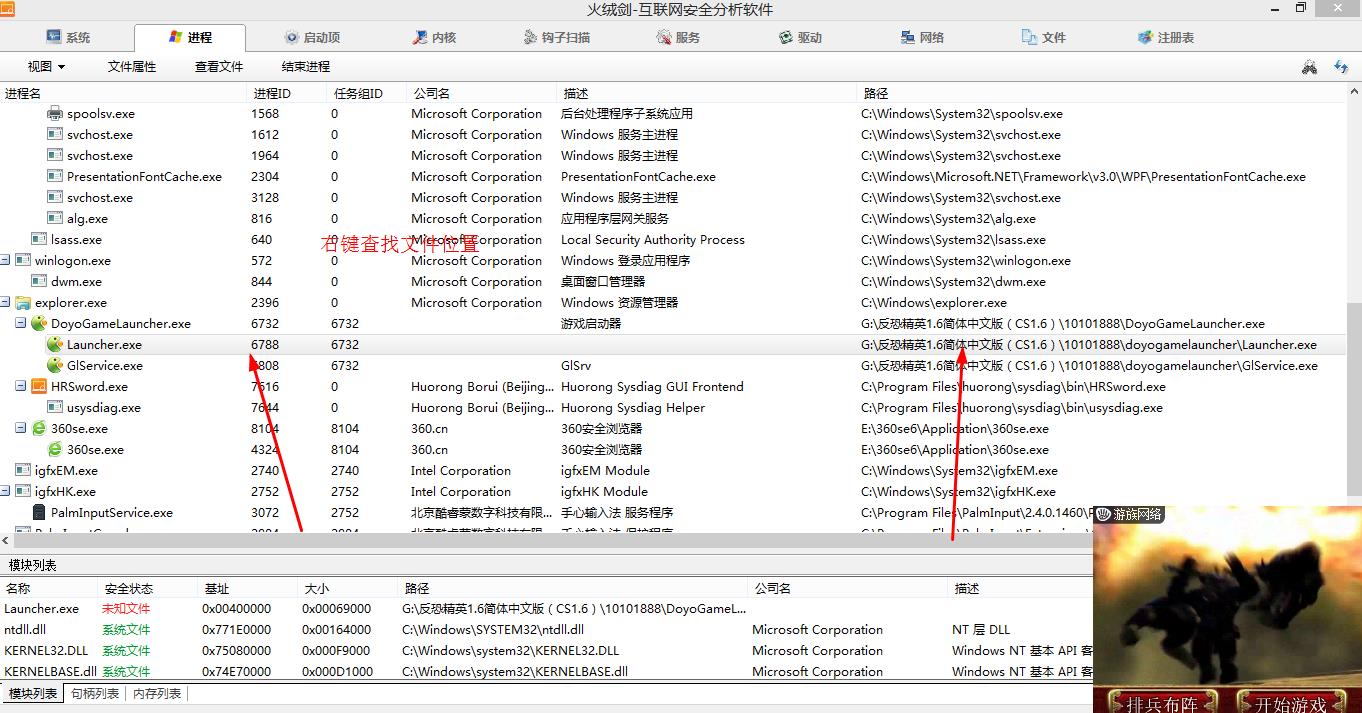
Task: Switch to the 网络 tab
Action: (x=922, y=38)
